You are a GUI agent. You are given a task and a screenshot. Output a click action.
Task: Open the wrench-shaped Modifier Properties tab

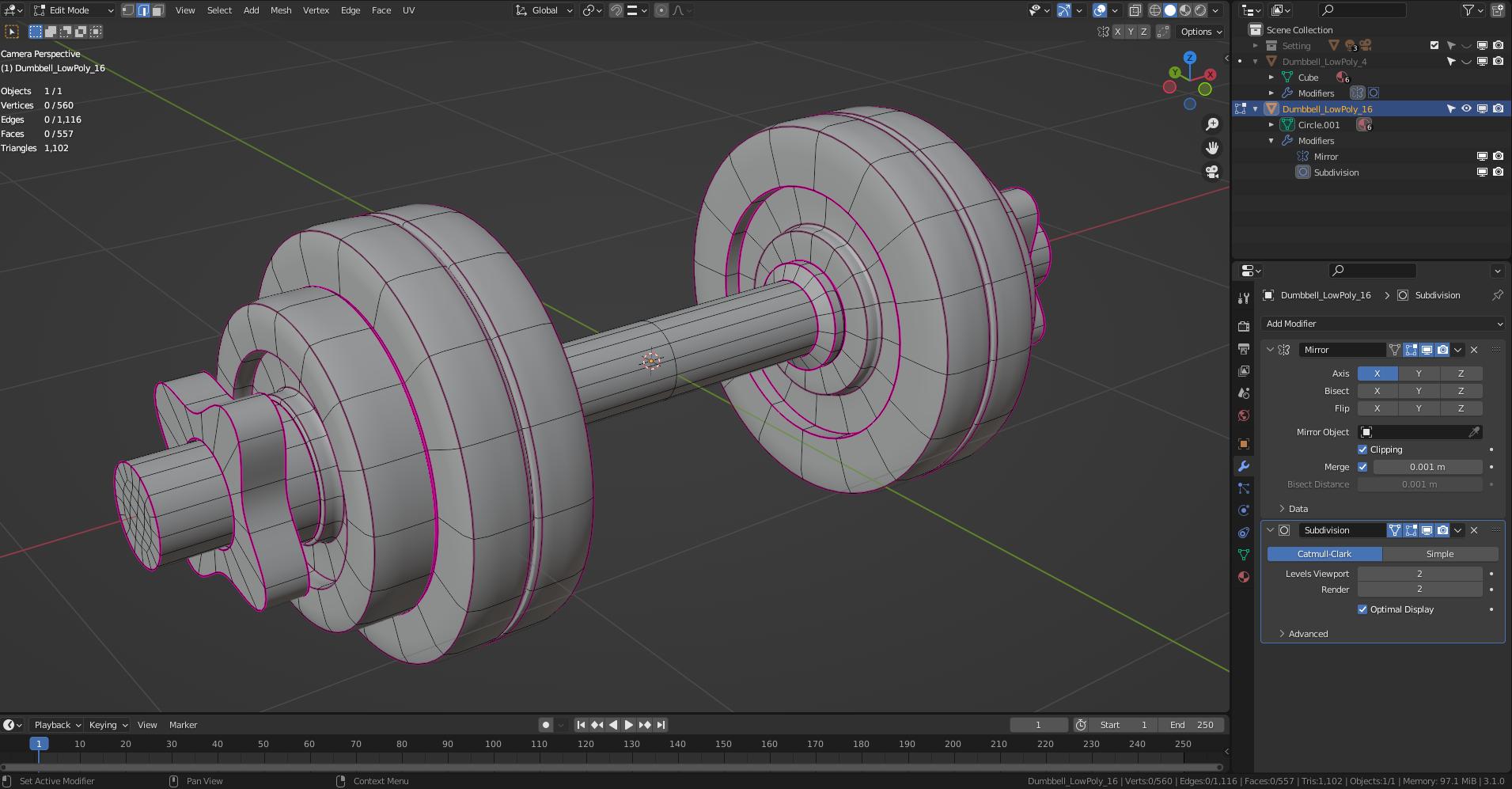1244,466
